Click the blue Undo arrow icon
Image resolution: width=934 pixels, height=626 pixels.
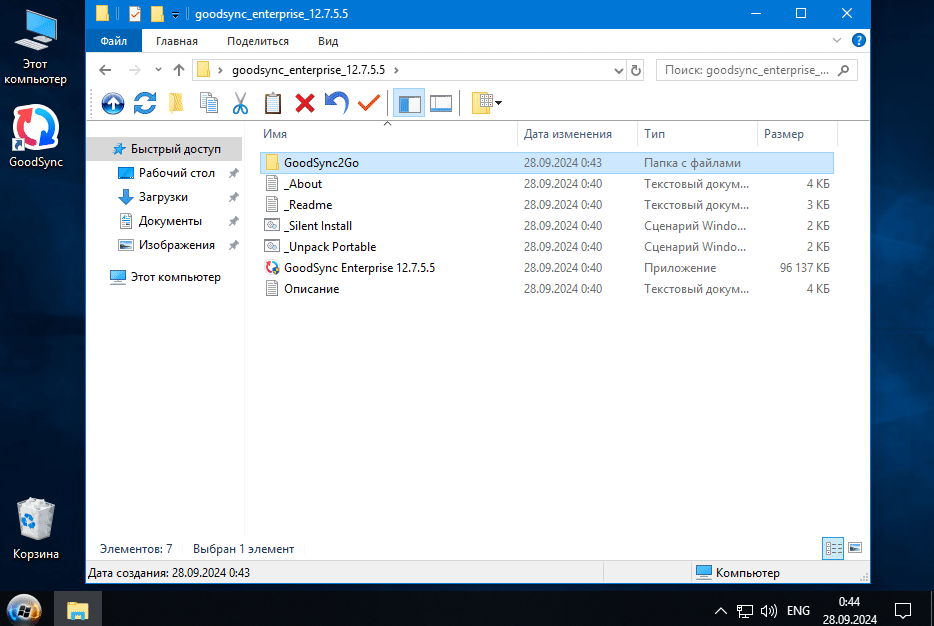[x=337, y=104]
